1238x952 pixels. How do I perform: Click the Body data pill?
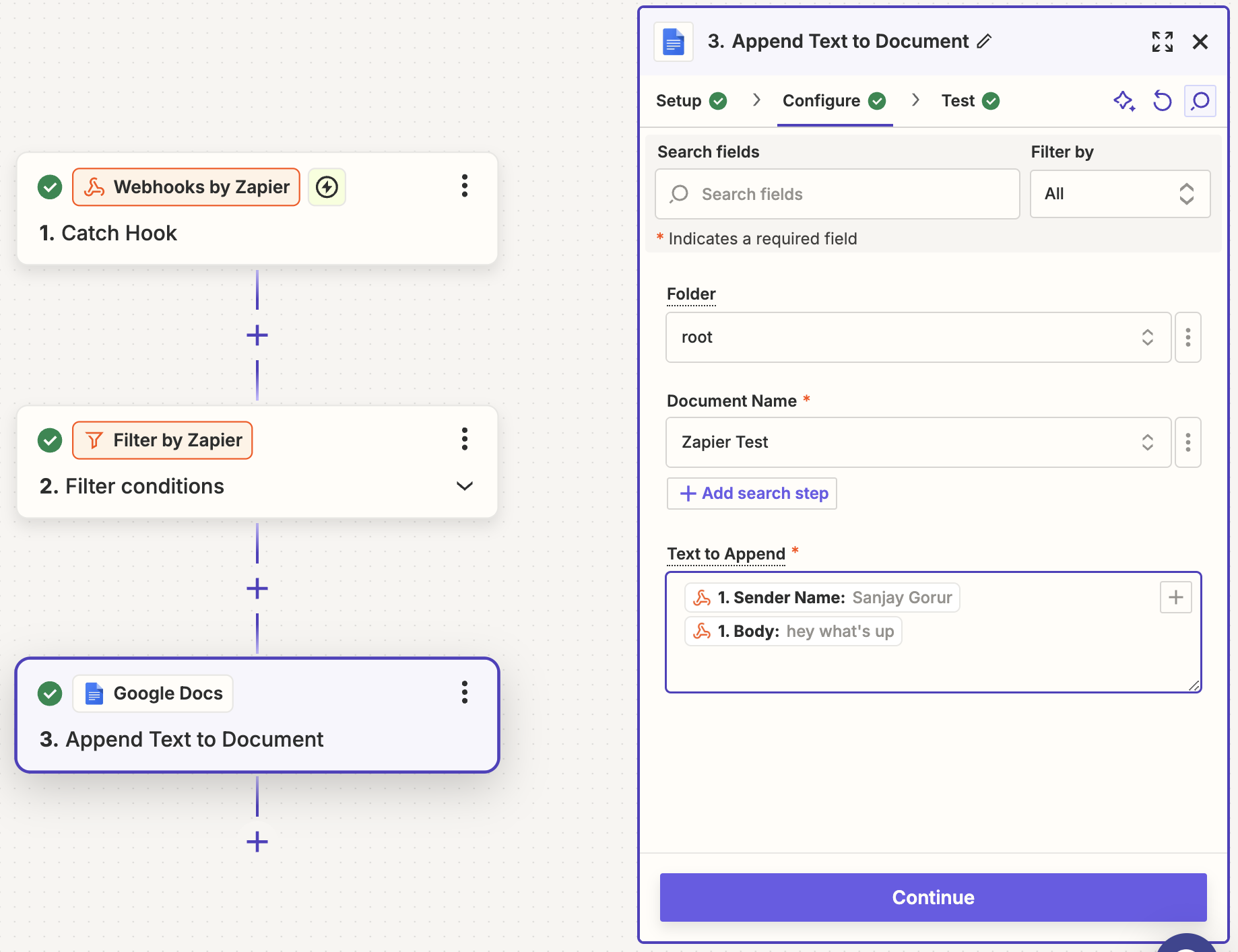pos(793,632)
